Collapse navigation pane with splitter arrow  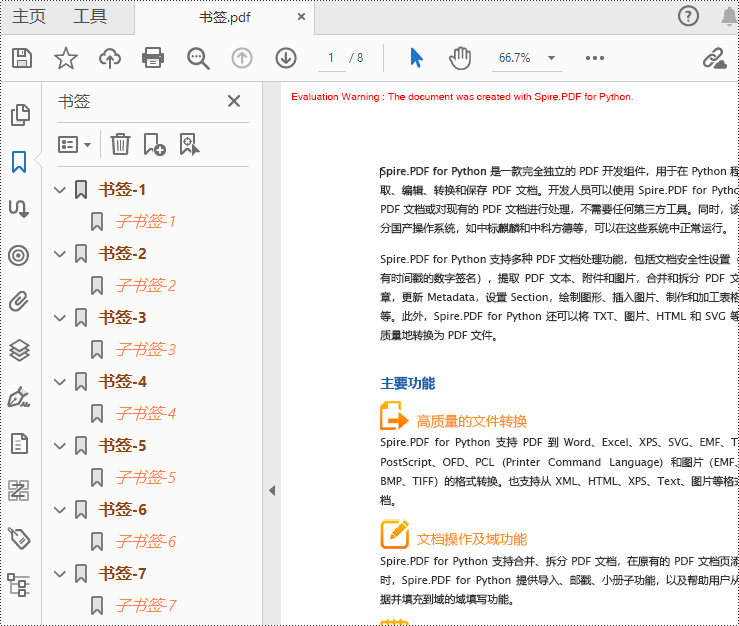pyautogui.click(x=272, y=491)
